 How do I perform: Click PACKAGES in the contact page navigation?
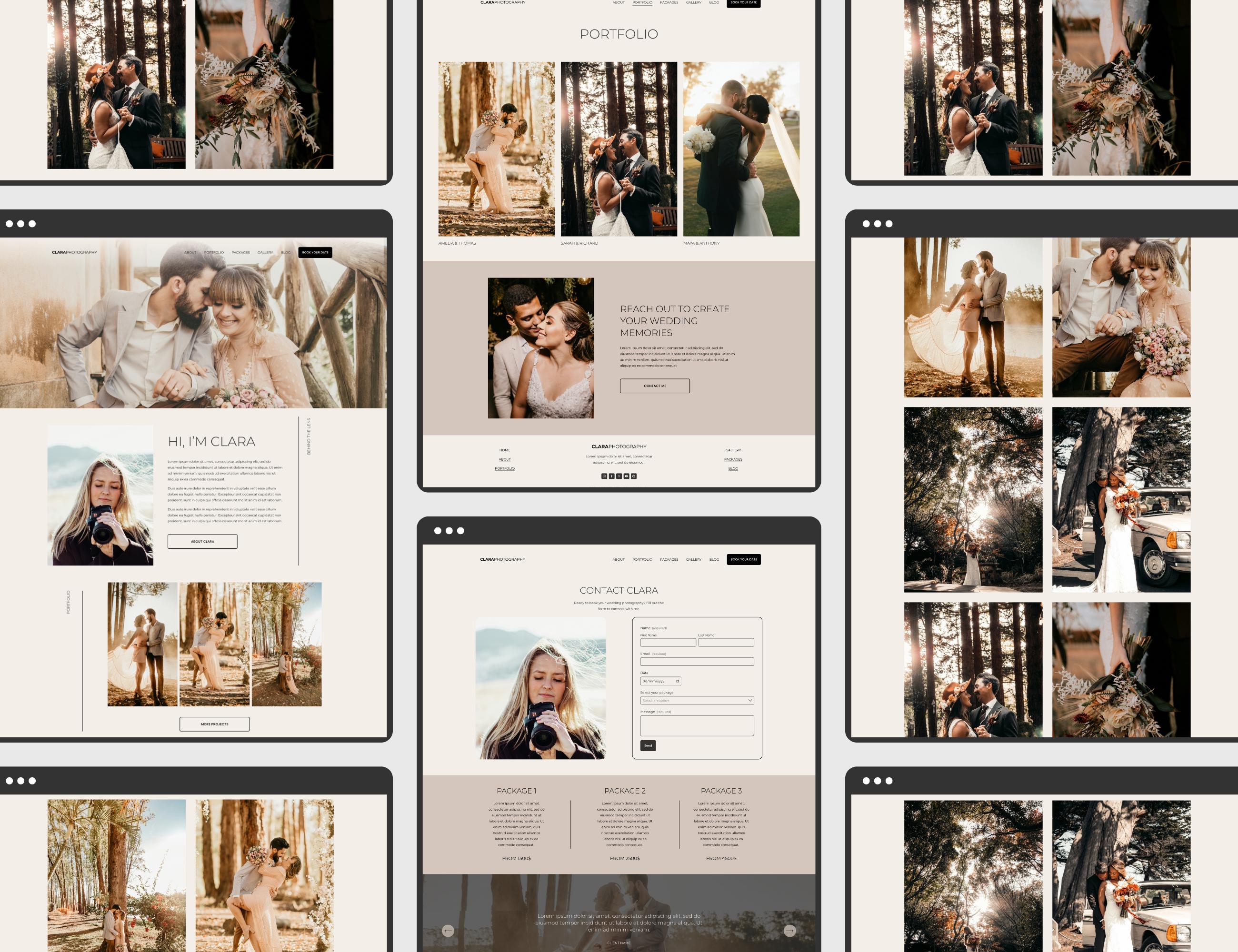point(669,559)
